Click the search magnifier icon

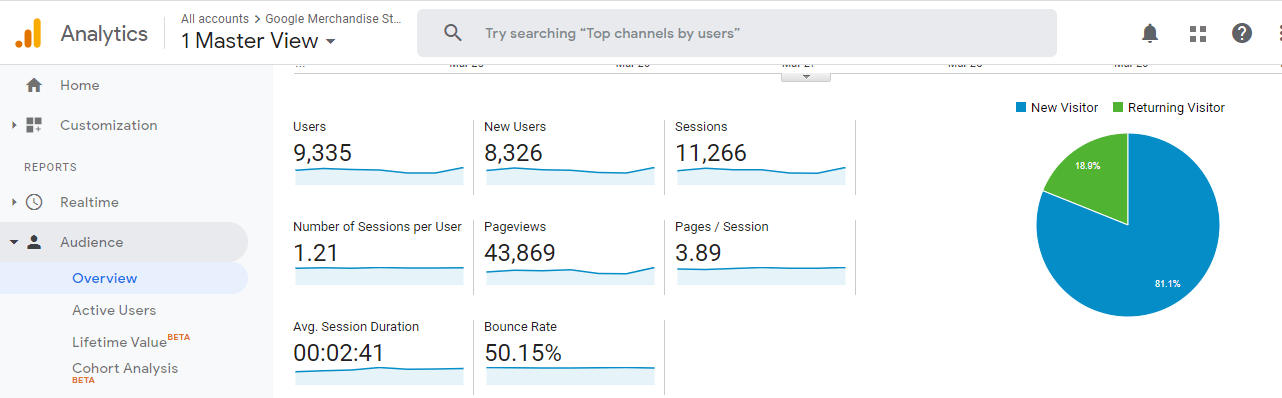click(x=453, y=33)
